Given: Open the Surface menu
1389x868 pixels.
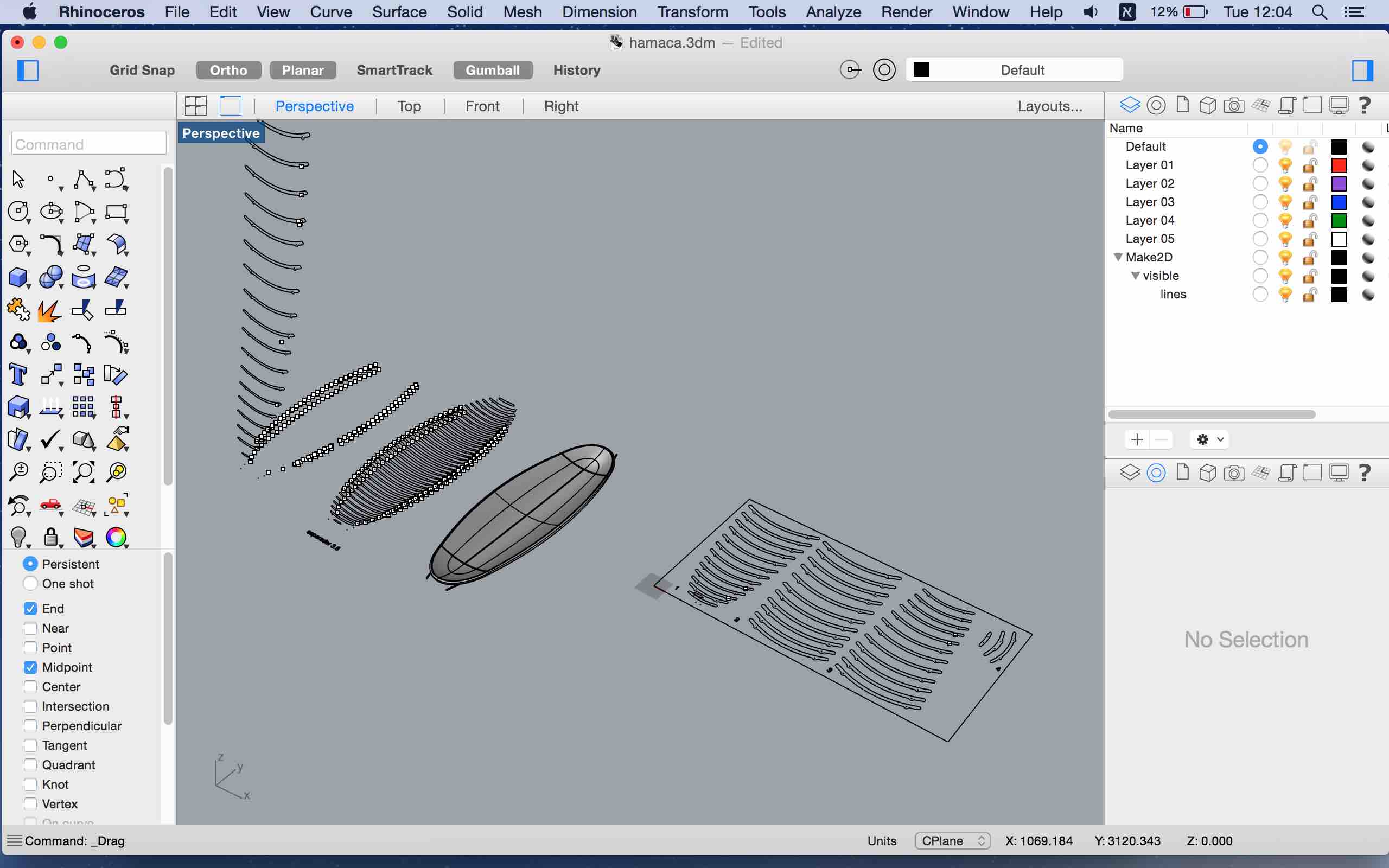Looking at the screenshot, I should [399, 12].
